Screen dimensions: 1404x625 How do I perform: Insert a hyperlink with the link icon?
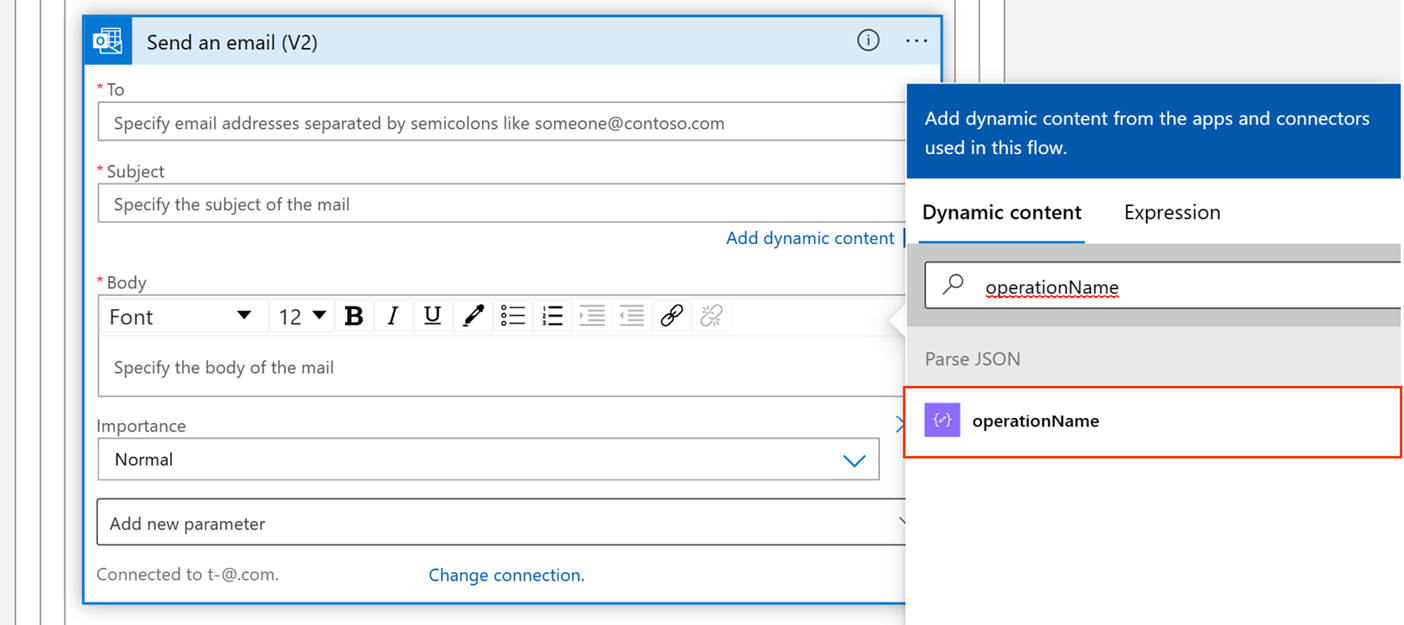[672, 316]
